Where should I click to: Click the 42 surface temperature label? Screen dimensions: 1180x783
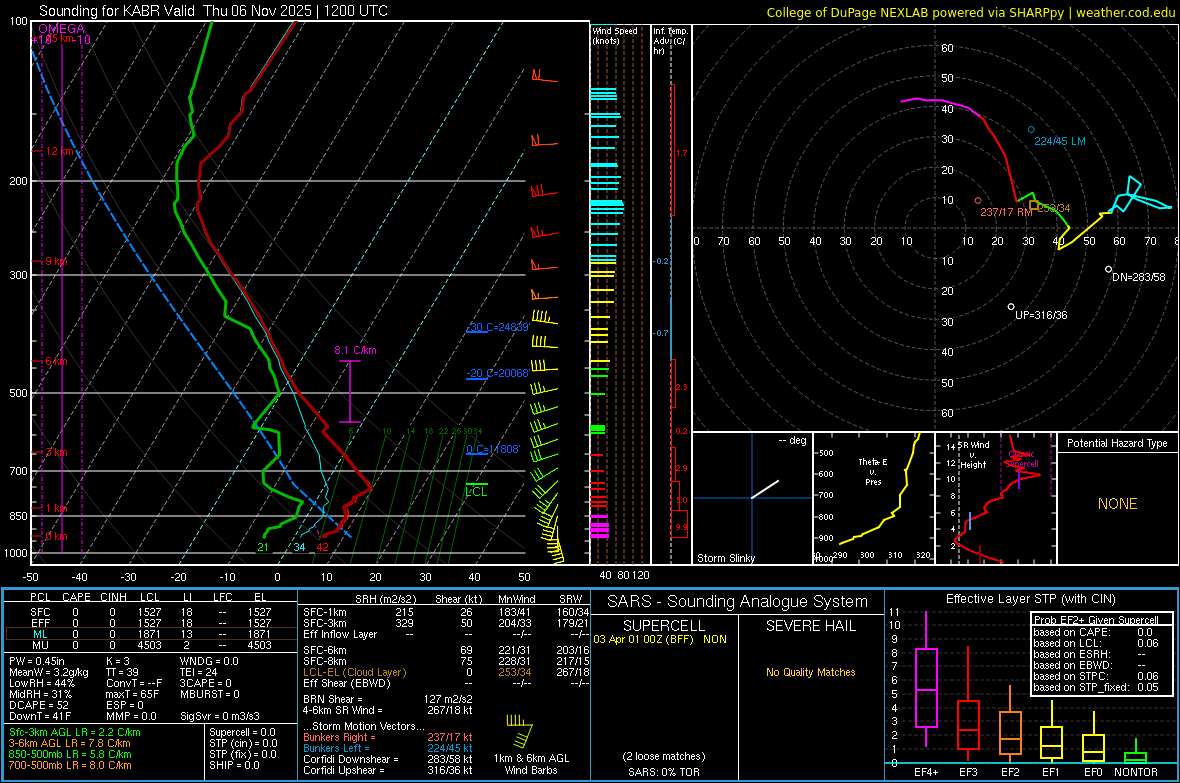click(322, 547)
